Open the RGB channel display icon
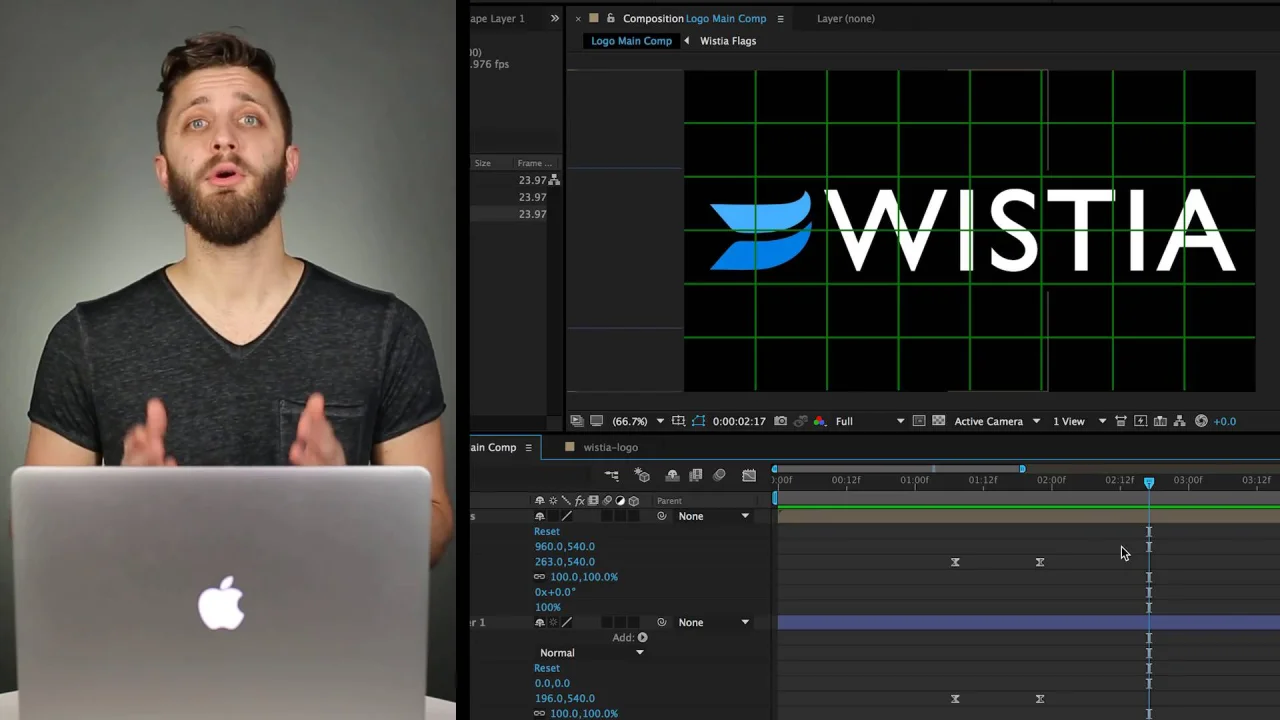This screenshot has height=720, width=1280. tap(820, 421)
